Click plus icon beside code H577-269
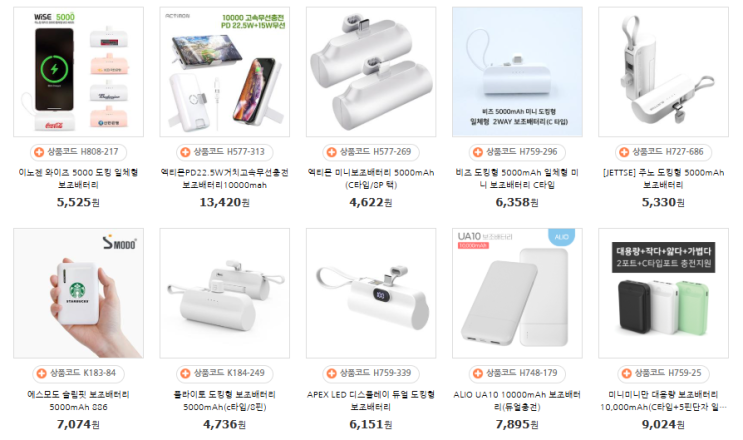 332,152
